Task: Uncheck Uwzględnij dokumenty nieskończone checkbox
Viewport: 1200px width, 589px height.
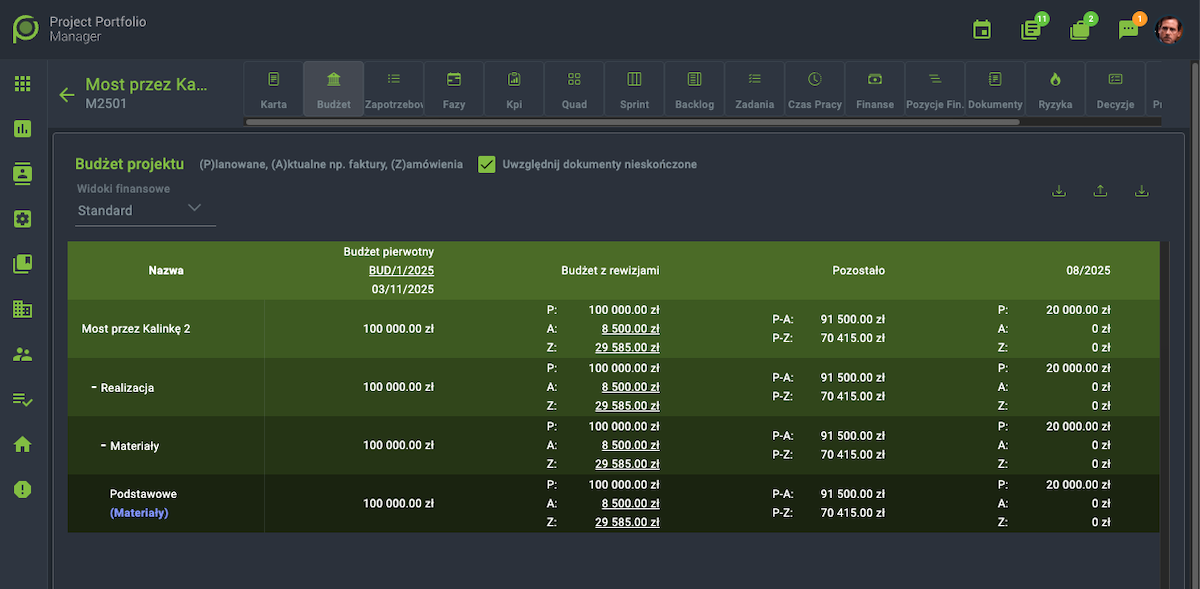Action: [x=487, y=164]
